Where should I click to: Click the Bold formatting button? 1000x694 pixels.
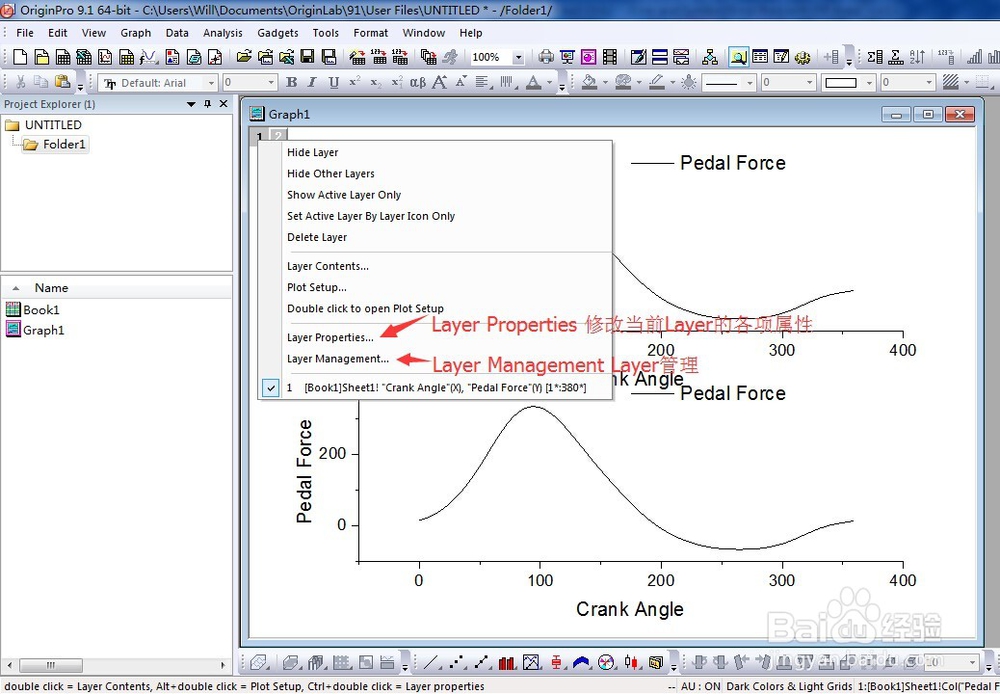click(x=291, y=82)
